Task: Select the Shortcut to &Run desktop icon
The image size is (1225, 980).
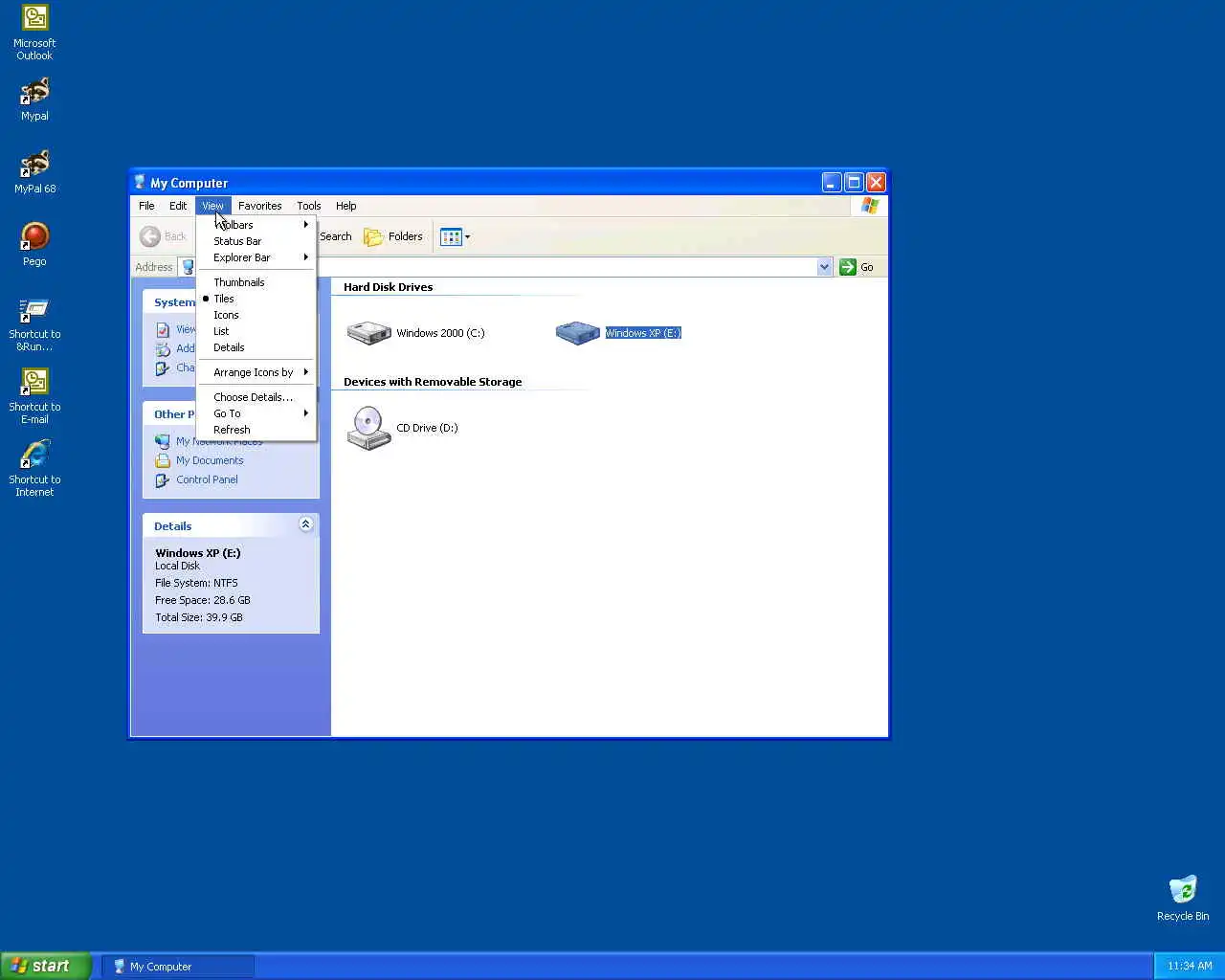Action: pyautogui.click(x=34, y=324)
